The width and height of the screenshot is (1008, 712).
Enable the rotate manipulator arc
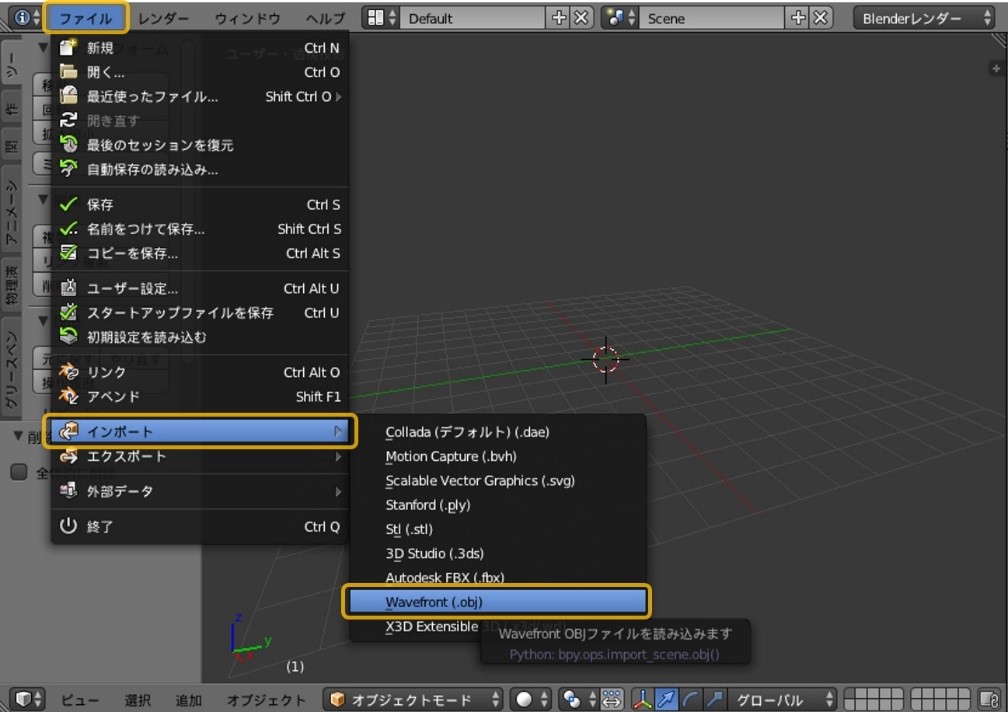[x=690, y=699]
